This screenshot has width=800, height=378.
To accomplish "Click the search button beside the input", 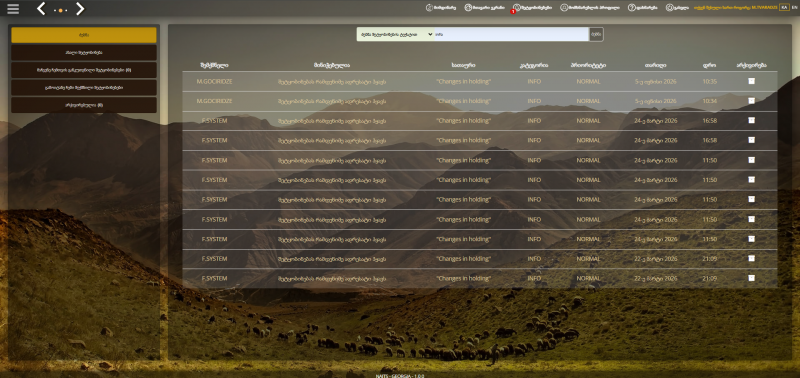I will [596, 34].
